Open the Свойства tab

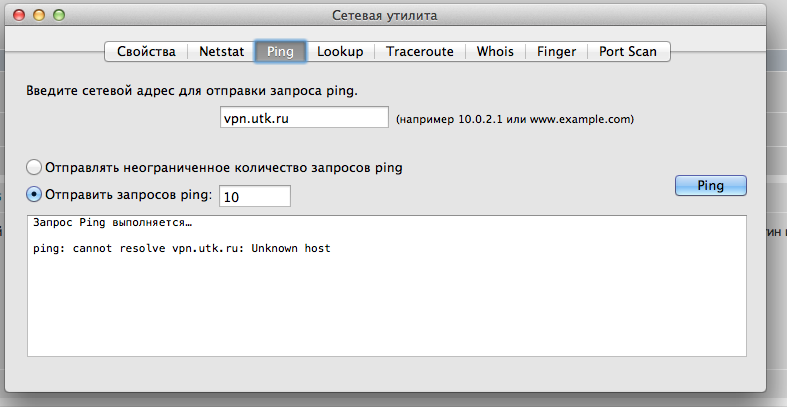click(x=146, y=51)
